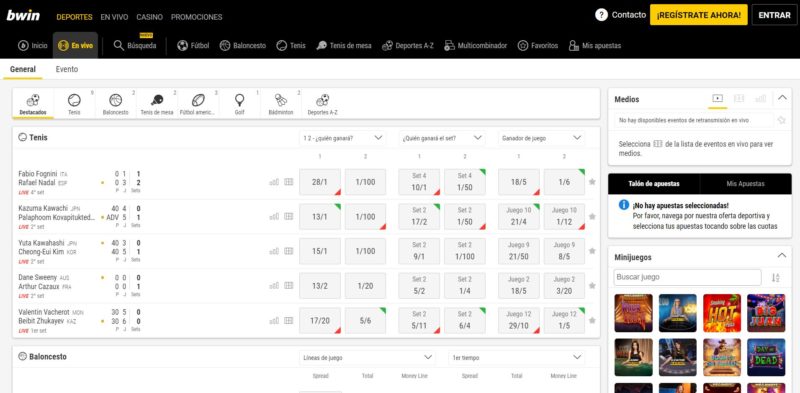Sort the Minijuegos list

pyautogui.click(x=776, y=278)
